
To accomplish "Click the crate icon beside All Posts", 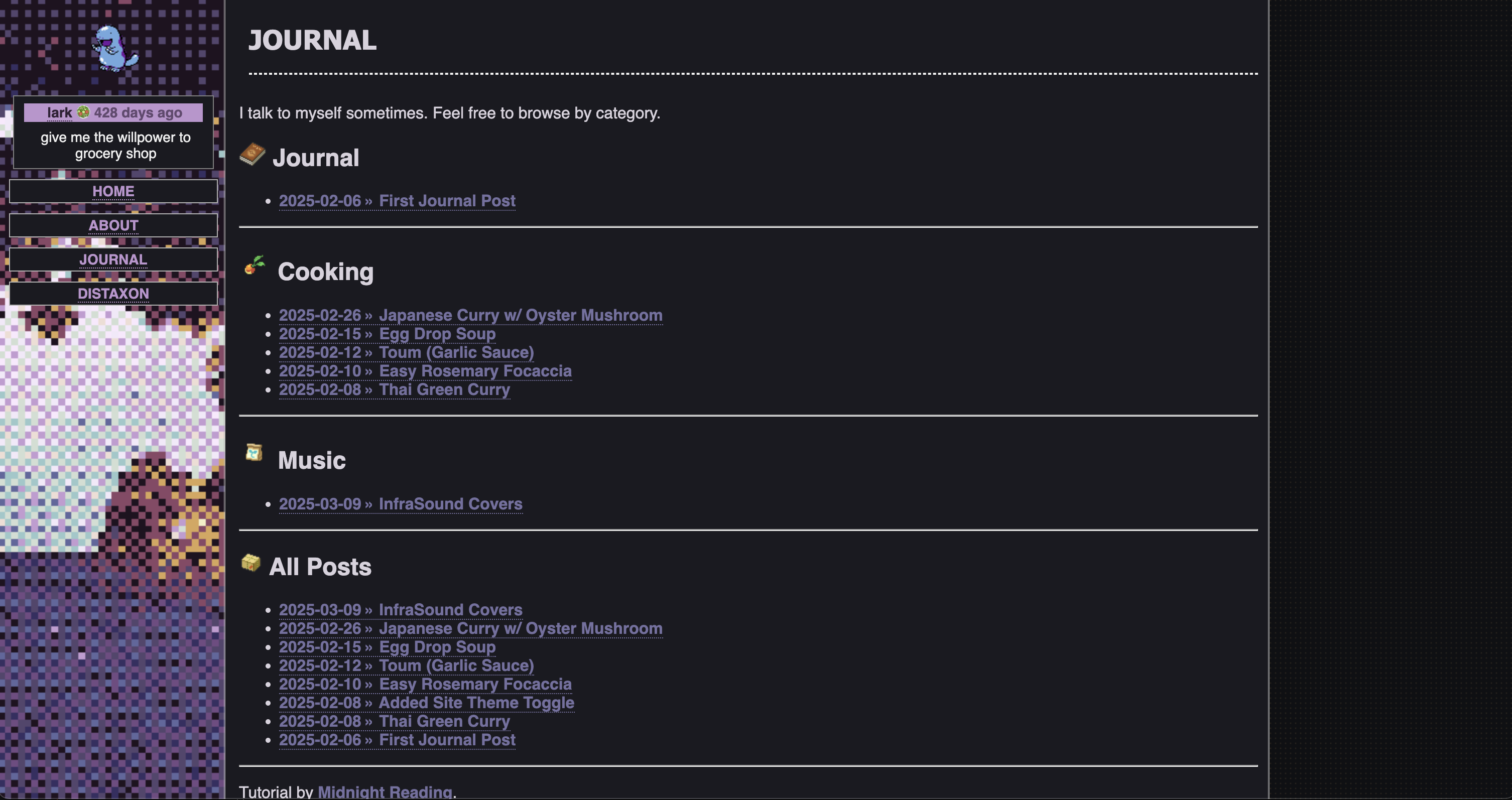I will coord(250,563).
